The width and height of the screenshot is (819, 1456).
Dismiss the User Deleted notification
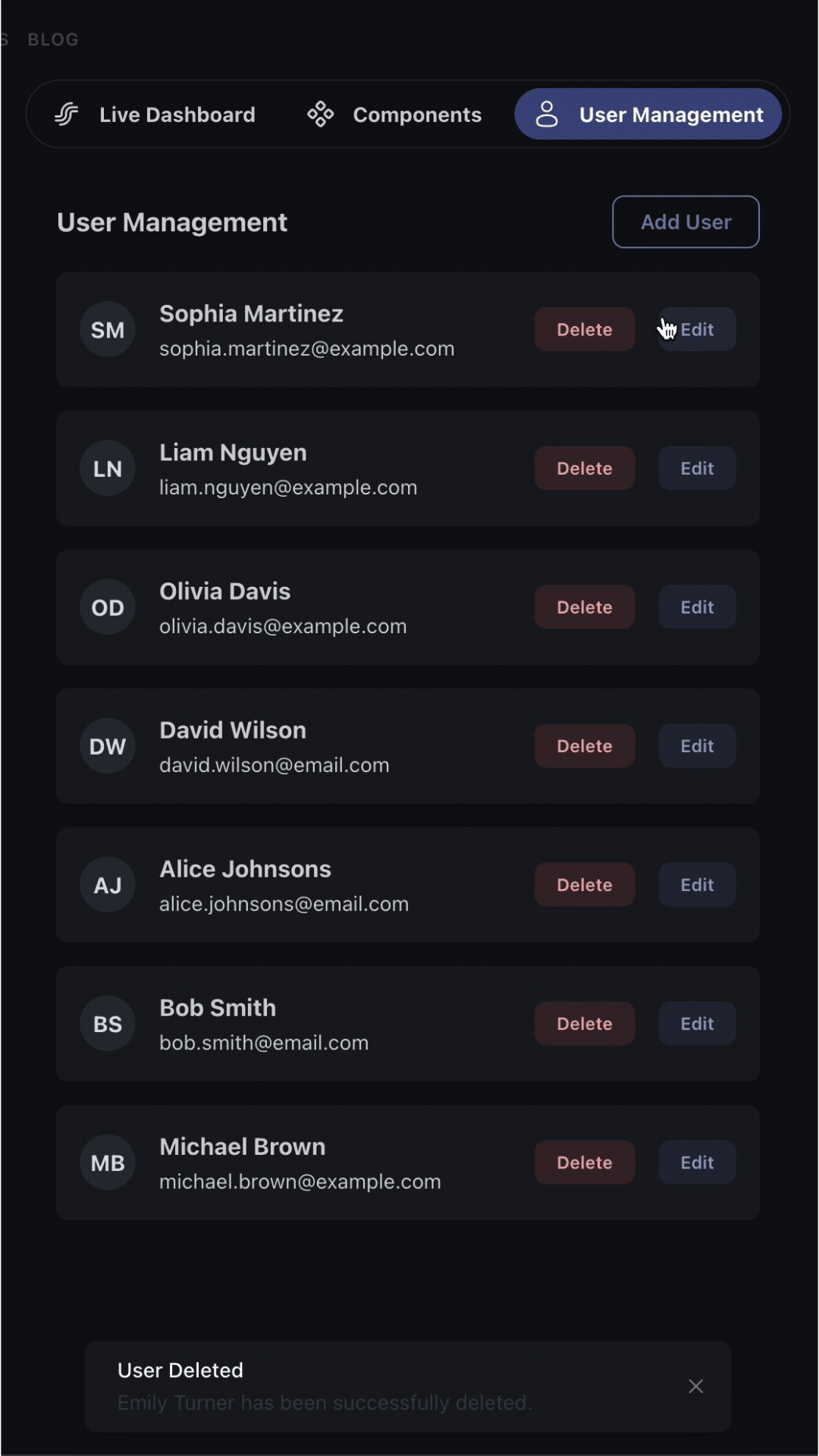pos(695,1386)
